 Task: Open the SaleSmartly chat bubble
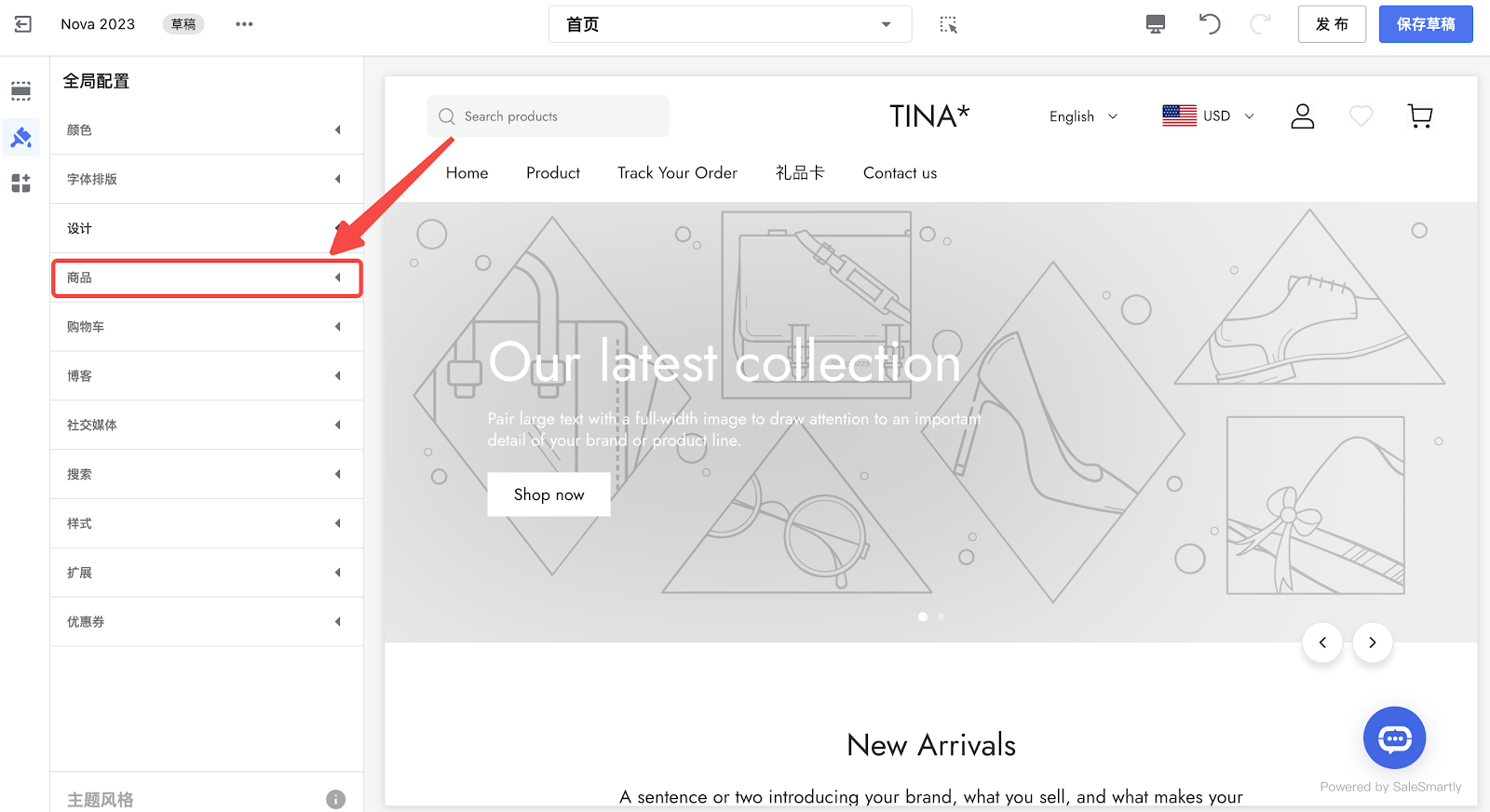tap(1394, 738)
